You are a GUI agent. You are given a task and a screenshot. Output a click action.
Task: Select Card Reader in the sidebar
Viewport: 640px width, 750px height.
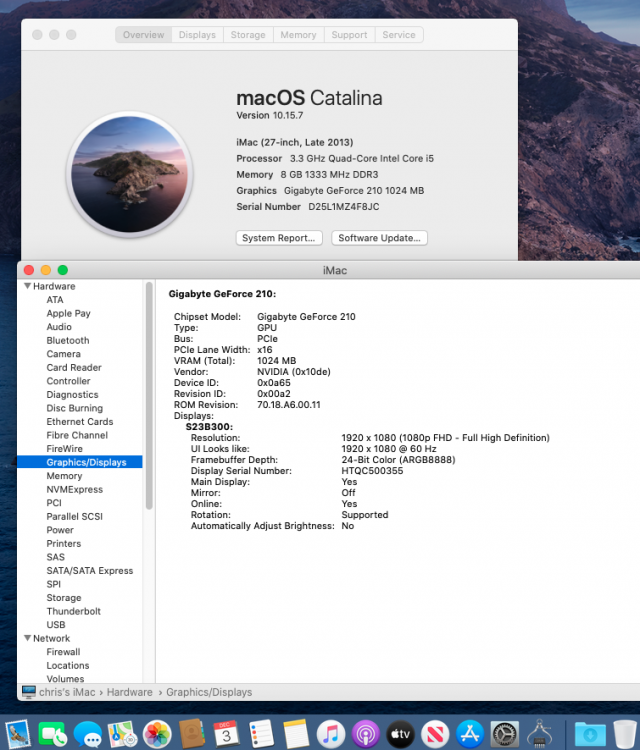coord(74,367)
